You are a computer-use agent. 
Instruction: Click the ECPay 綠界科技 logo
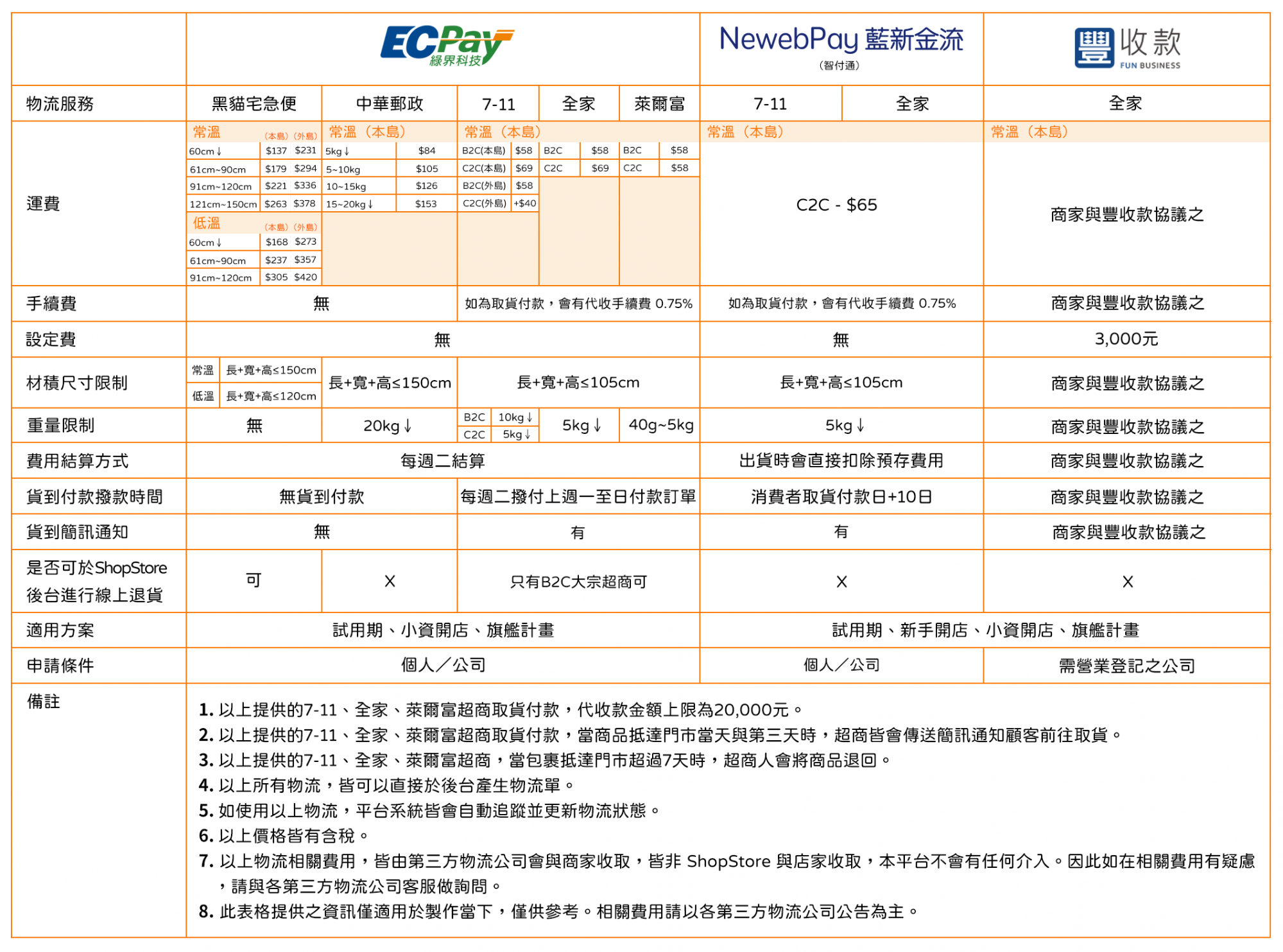(x=447, y=45)
